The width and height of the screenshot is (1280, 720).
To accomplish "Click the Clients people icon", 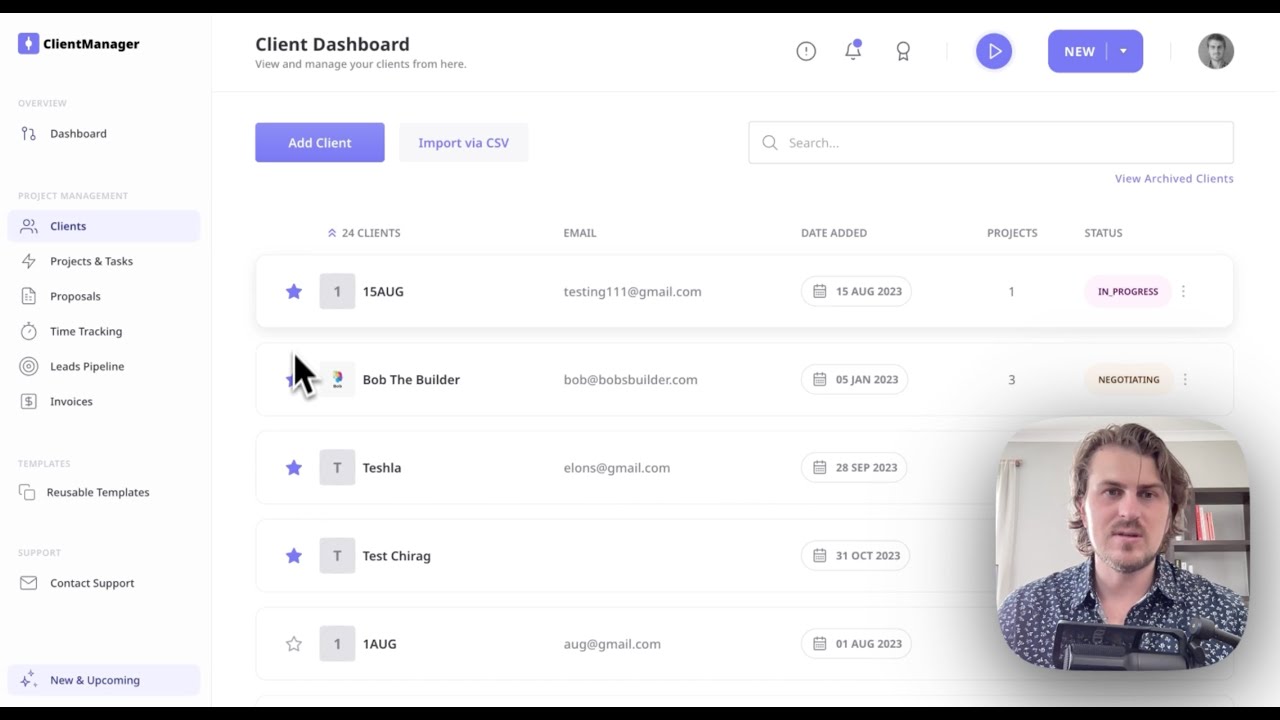I will pos(28,226).
